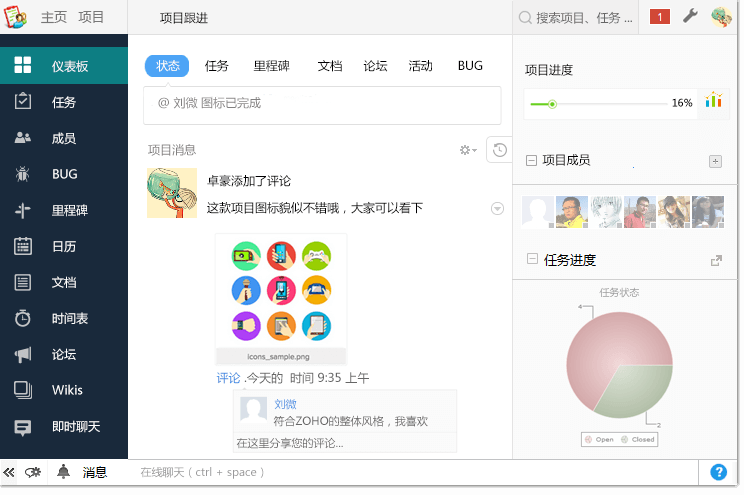Switch to the 任务 tab
The image size is (744, 495).
pyautogui.click(x=217, y=65)
